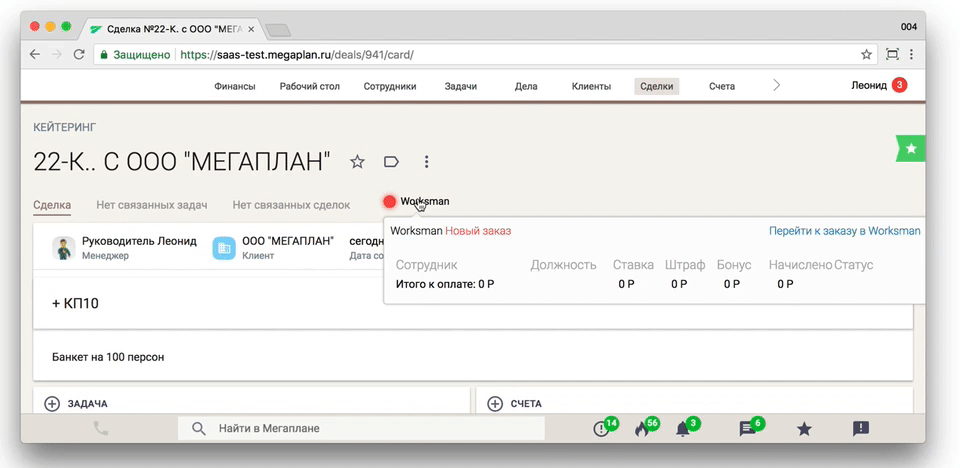This screenshot has height=468, width=960.
Task: Open Задачи section
Action: [x=460, y=86]
